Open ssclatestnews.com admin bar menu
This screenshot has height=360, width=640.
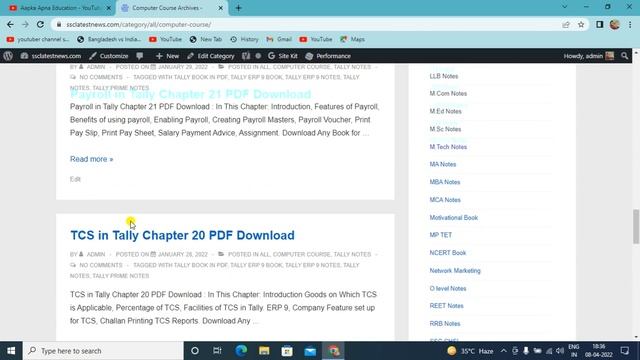(x=51, y=56)
